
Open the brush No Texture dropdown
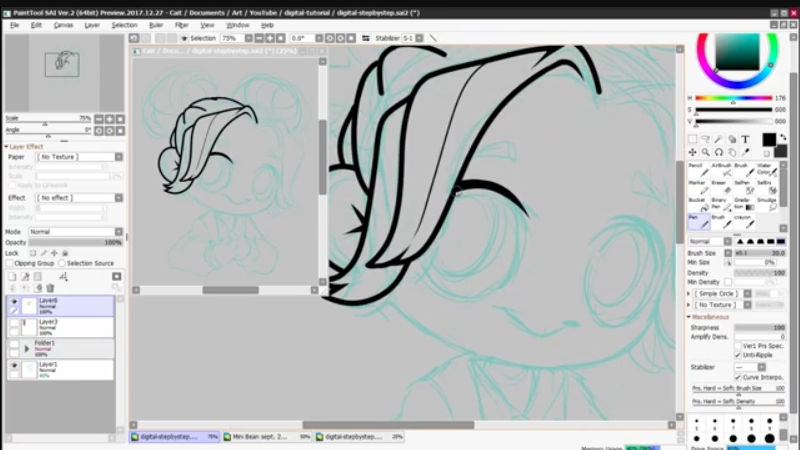721,305
